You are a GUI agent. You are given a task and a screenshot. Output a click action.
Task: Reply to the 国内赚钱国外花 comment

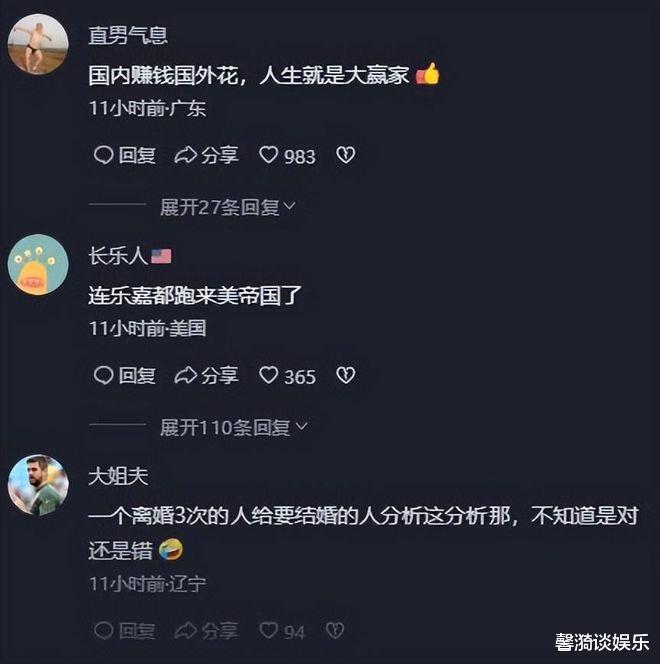click(124, 155)
